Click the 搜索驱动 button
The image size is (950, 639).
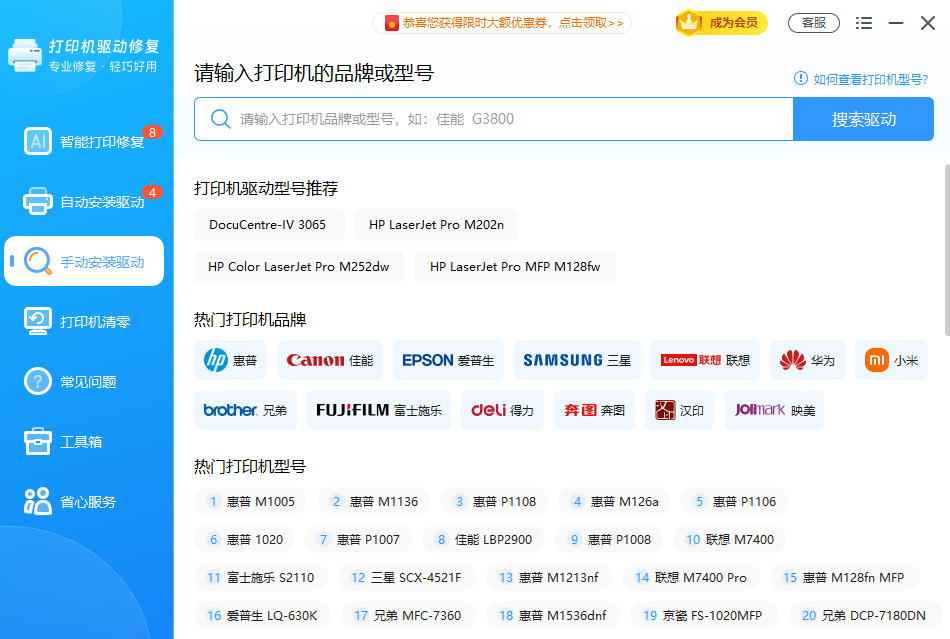coord(863,119)
